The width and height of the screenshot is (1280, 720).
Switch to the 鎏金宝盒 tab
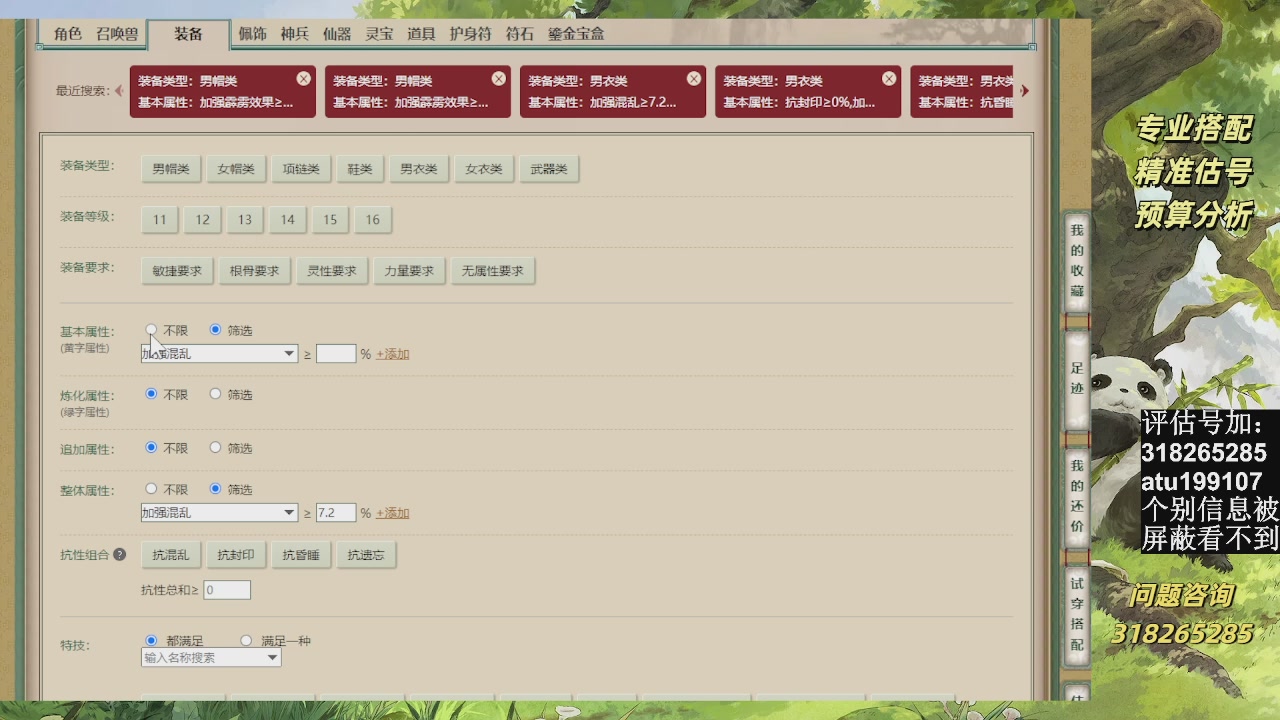[x=576, y=34]
